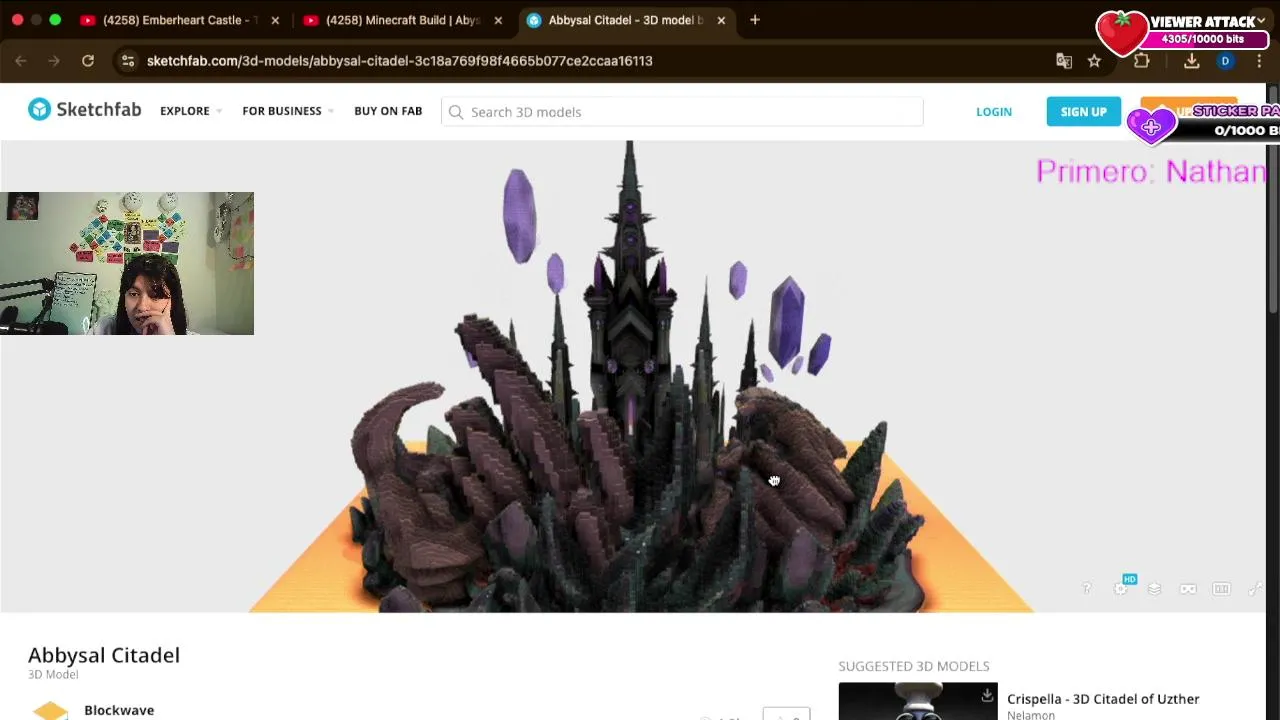Open the Chrome profile avatar D
1280x720 pixels.
click(x=1225, y=61)
